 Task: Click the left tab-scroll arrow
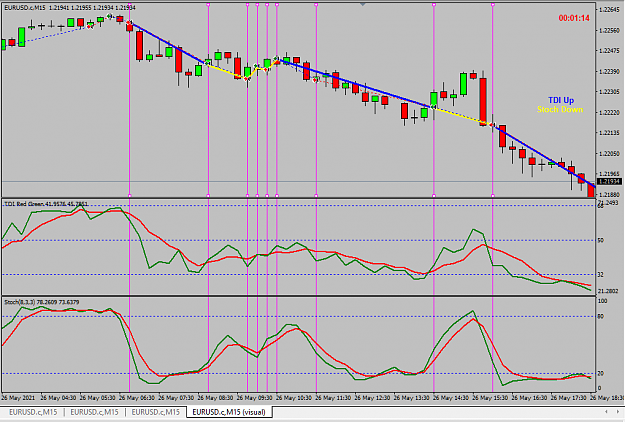click(606, 412)
